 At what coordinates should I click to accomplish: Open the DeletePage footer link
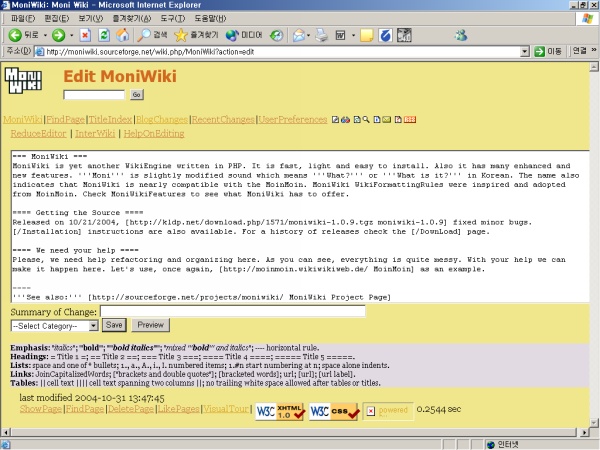pos(130,409)
